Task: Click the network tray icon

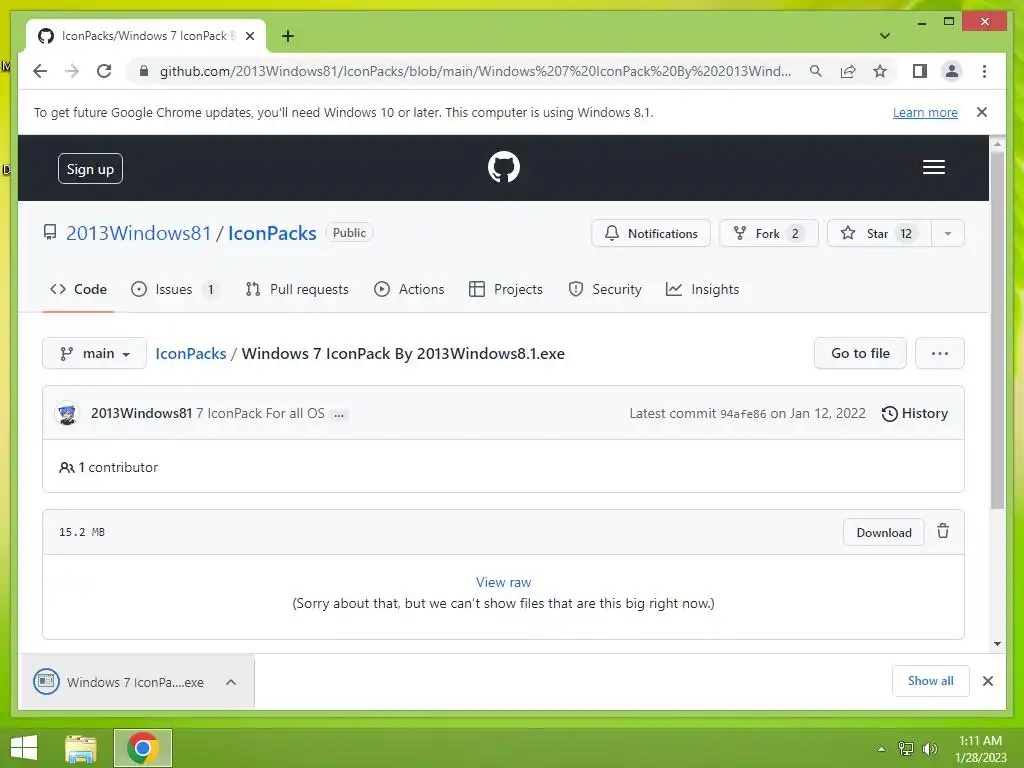Action: click(x=906, y=748)
